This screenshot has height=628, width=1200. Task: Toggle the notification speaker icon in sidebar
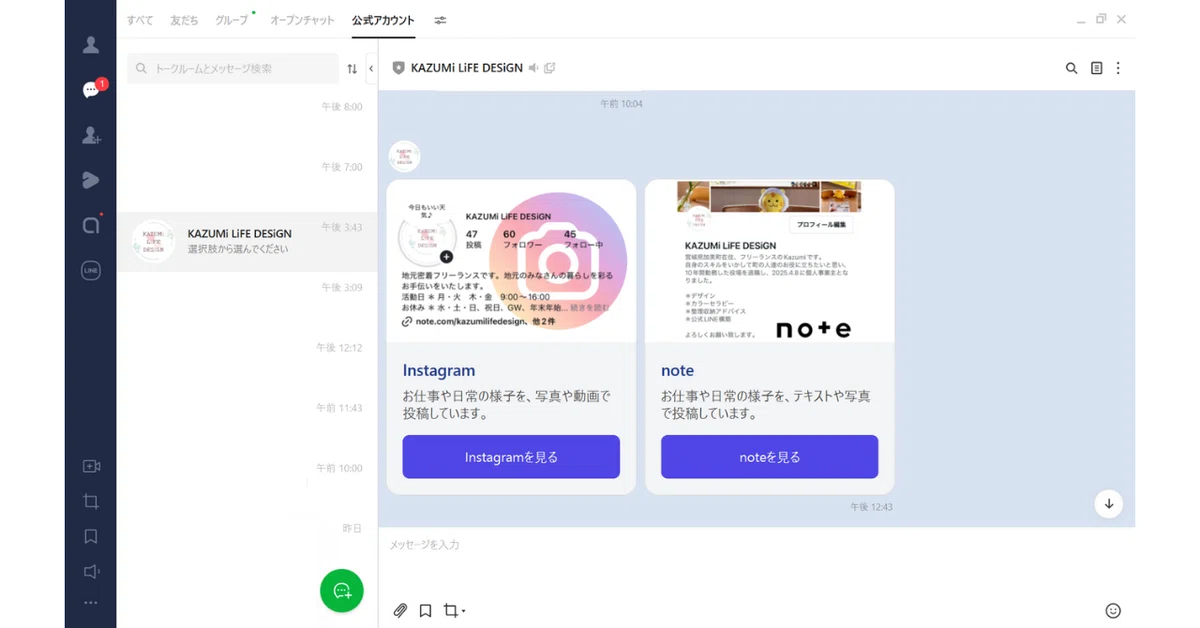91,572
